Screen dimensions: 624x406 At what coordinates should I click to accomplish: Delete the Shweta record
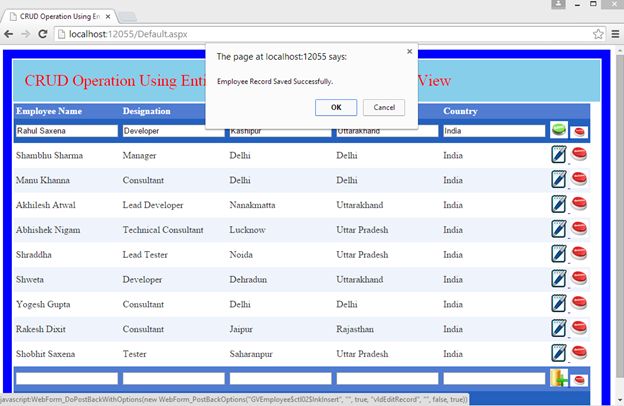579,278
